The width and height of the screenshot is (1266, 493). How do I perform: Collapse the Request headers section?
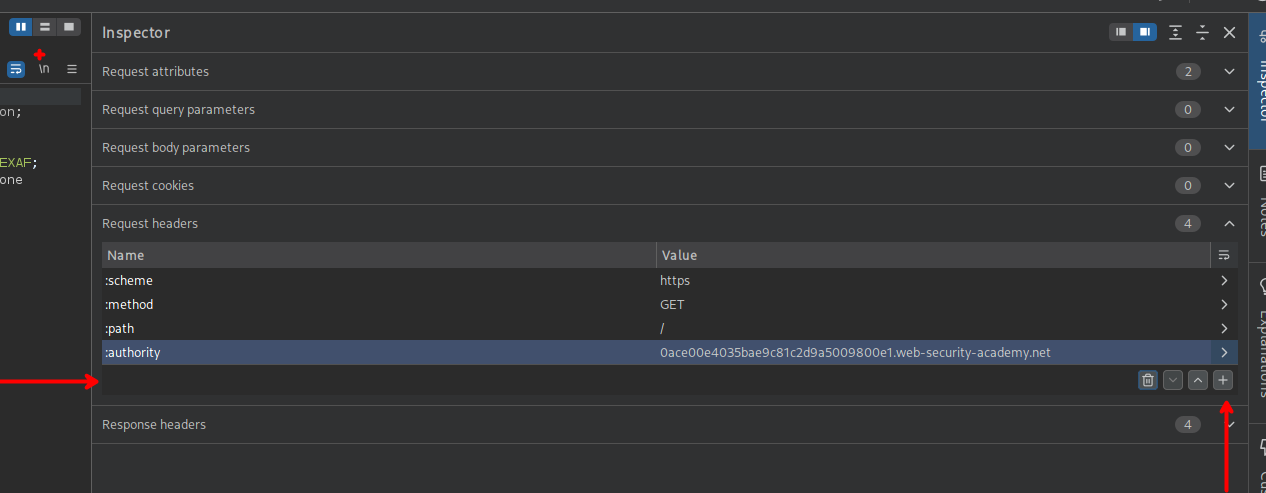tap(1230, 223)
